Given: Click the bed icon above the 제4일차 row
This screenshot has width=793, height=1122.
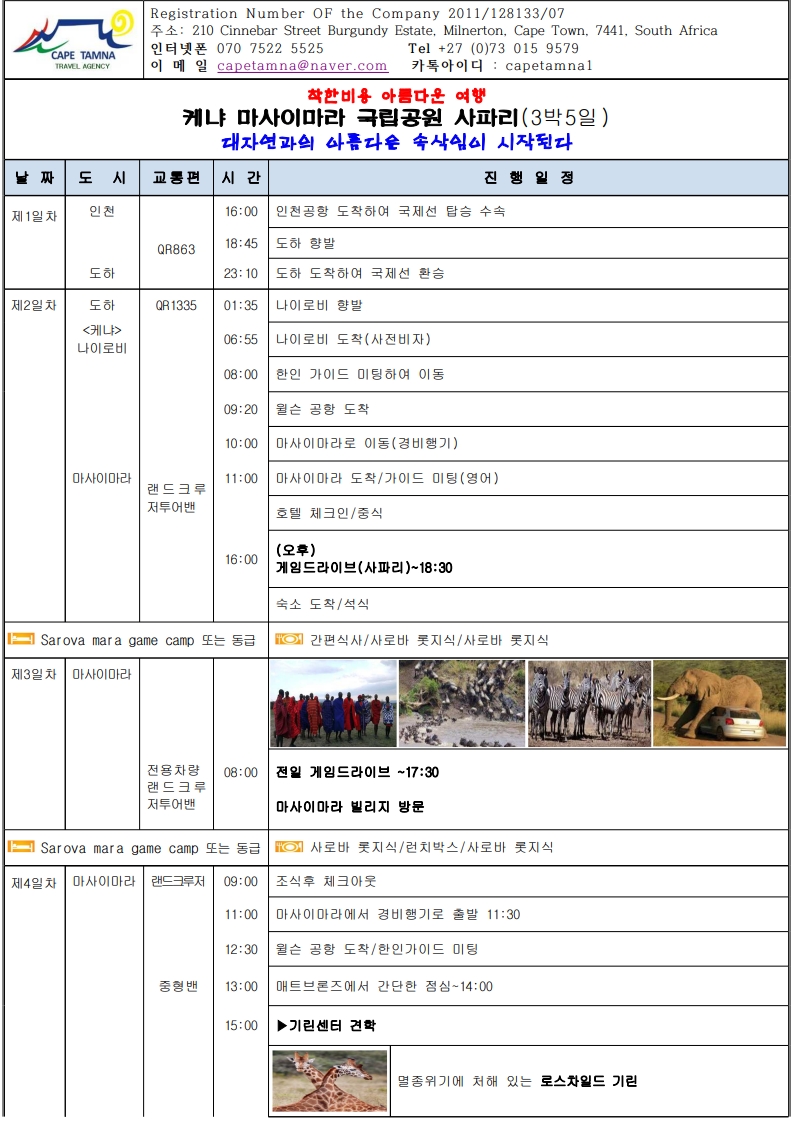Looking at the screenshot, I should [x=21, y=847].
